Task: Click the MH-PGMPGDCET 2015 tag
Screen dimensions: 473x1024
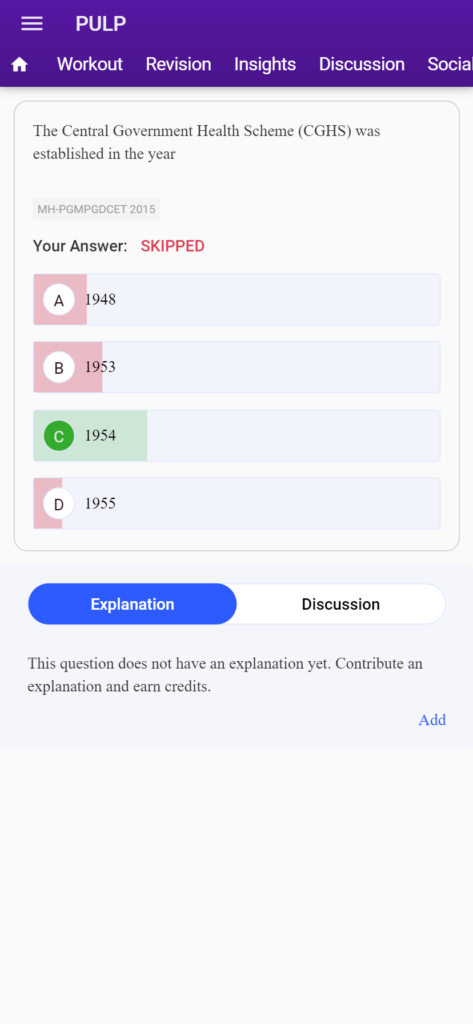Action: (x=97, y=209)
